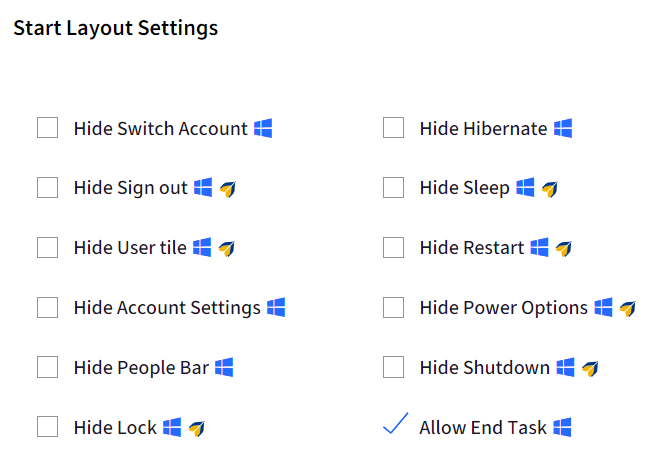Click the Hide Restart label text

[472, 248]
